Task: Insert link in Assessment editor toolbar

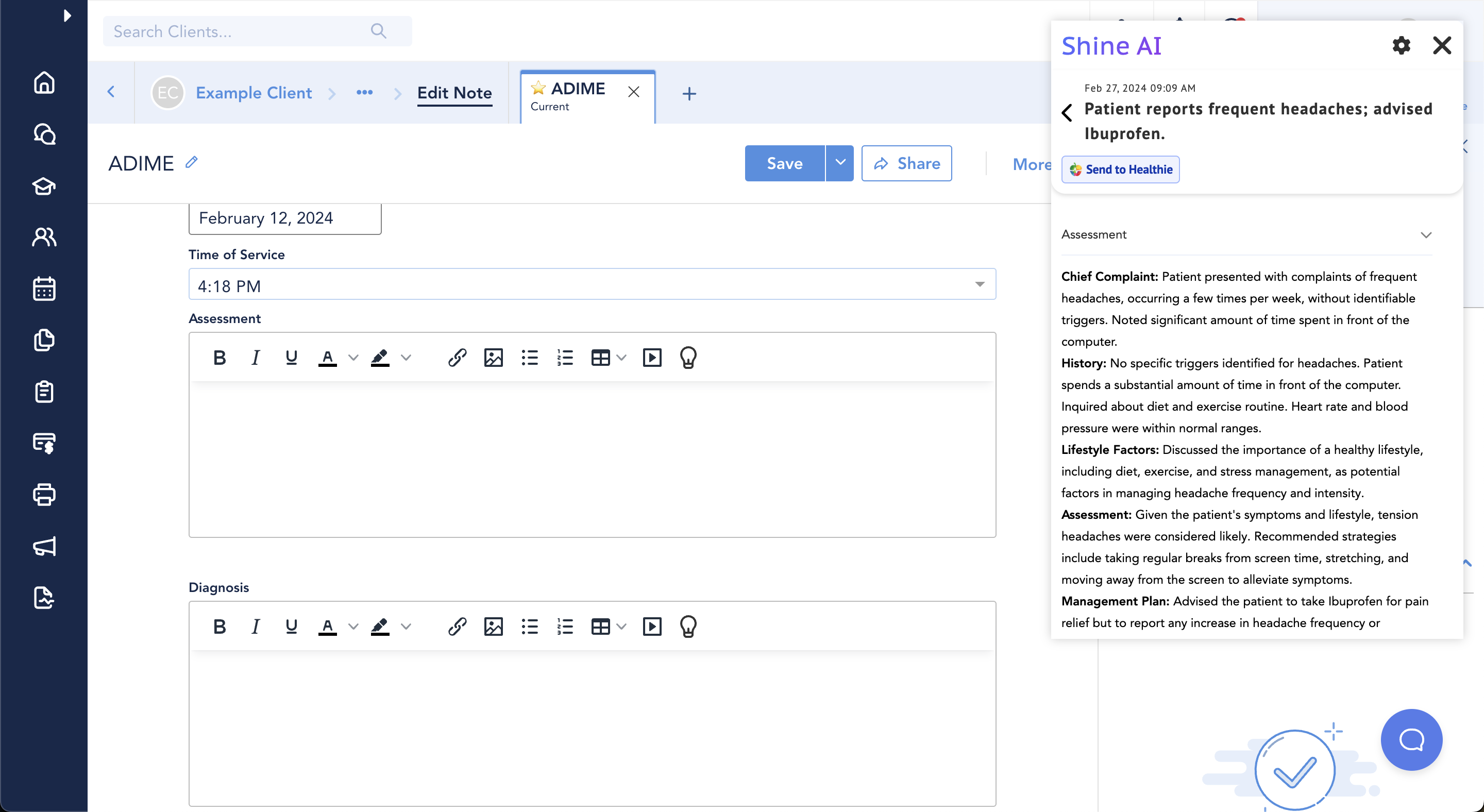Action: (457, 358)
